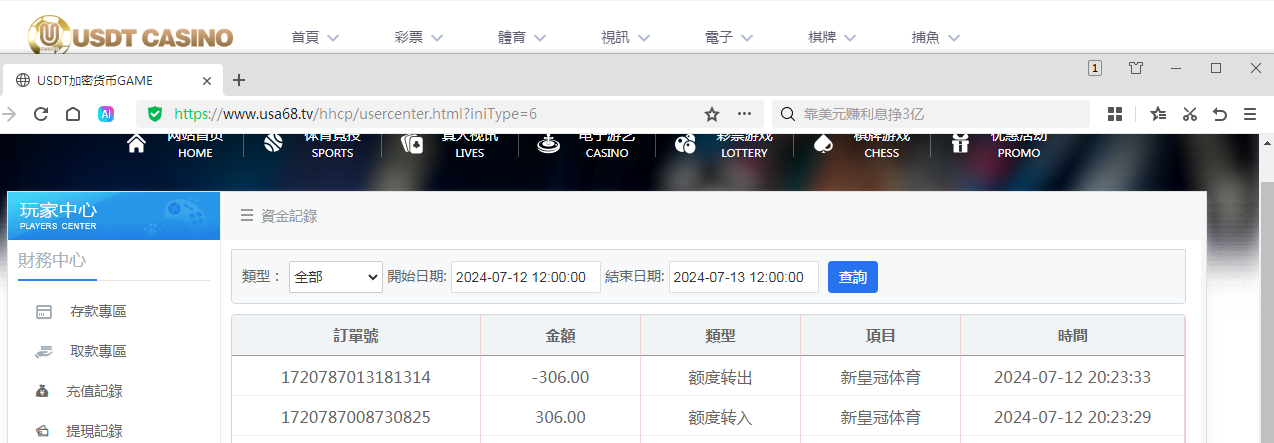This screenshot has width=1274, height=443.
Task: Open a new browser tab
Action: pos(239,80)
